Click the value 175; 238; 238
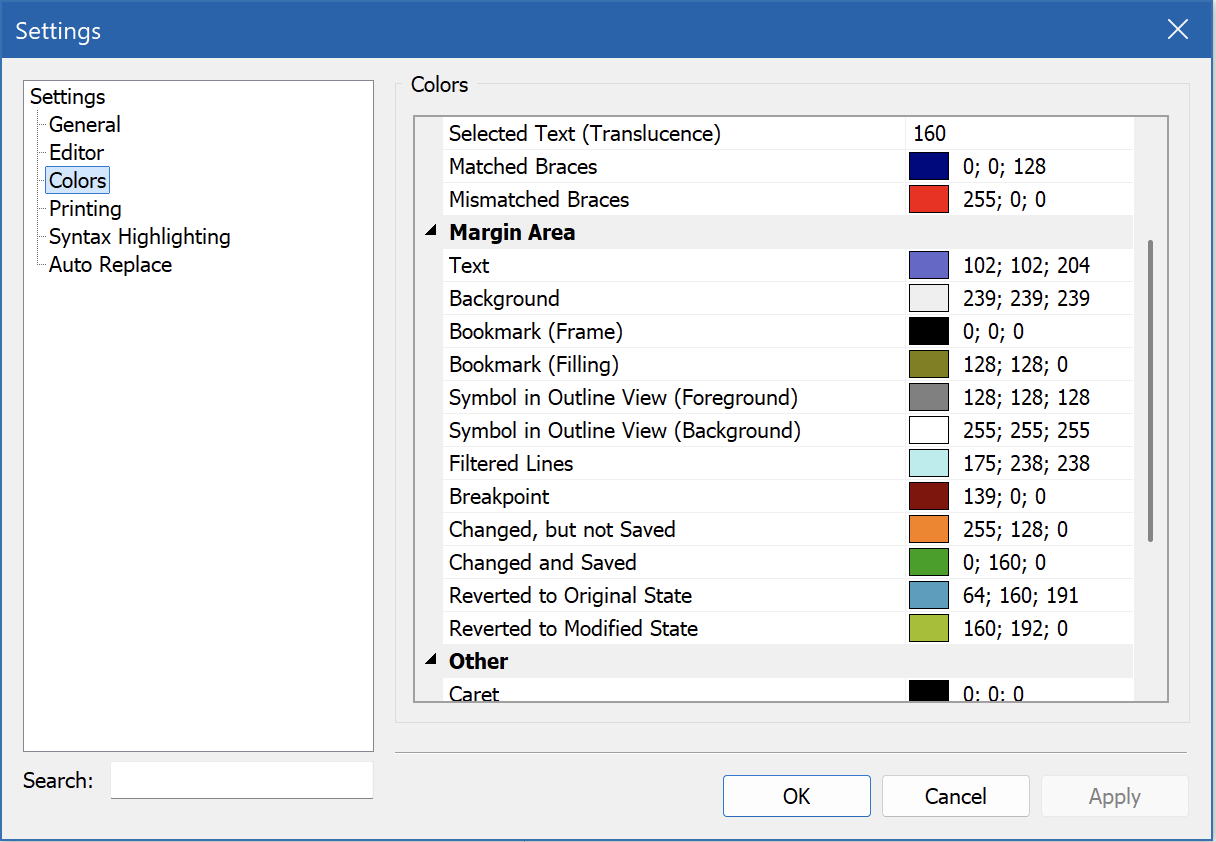 tap(1027, 463)
